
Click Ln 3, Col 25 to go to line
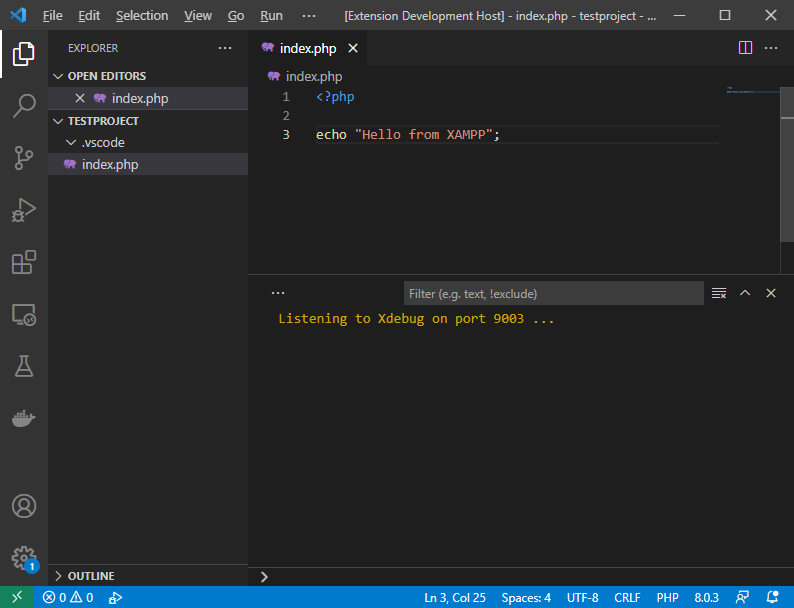(454, 597)
